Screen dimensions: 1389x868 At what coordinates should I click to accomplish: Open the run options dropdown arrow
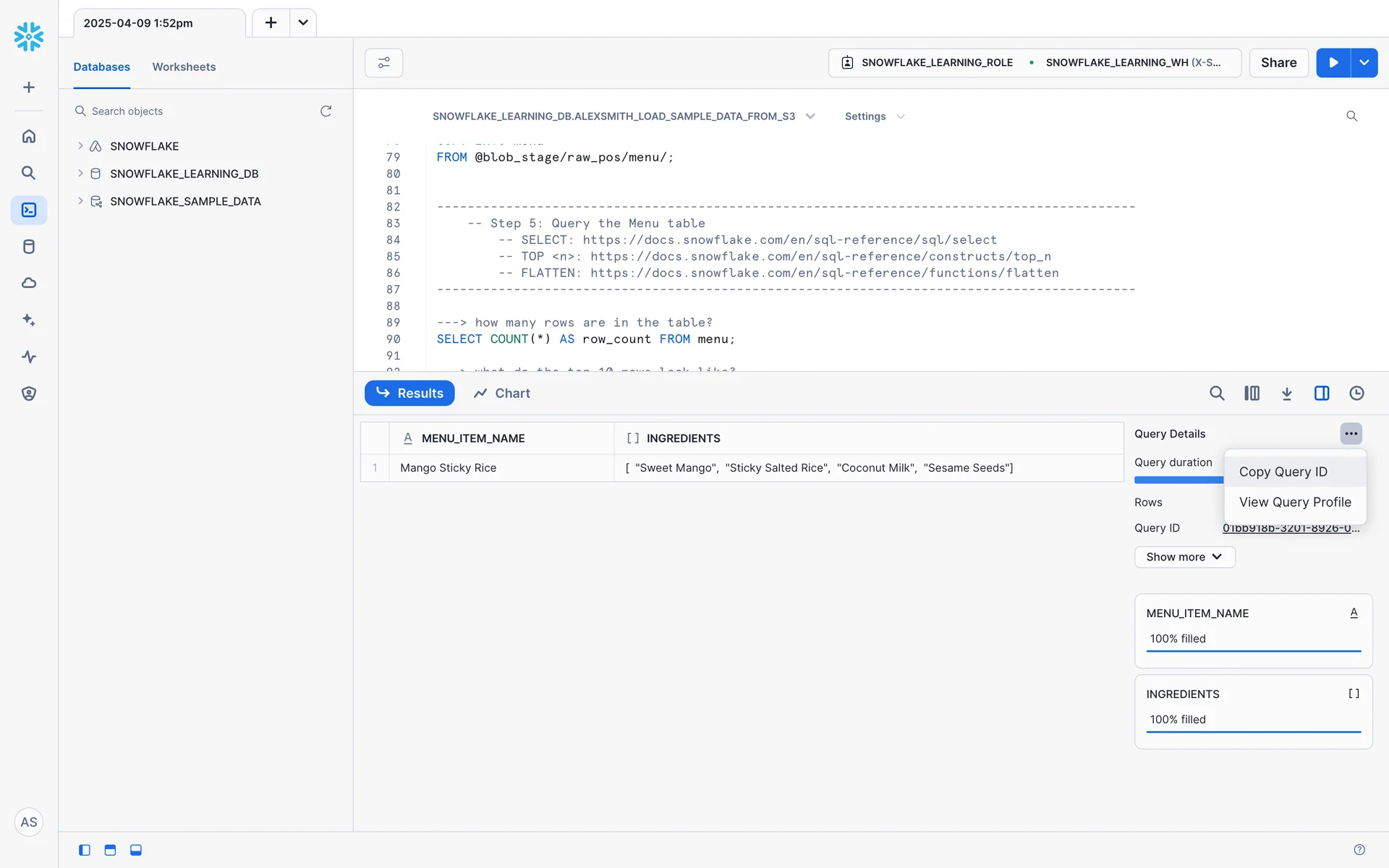point(1364,63)
